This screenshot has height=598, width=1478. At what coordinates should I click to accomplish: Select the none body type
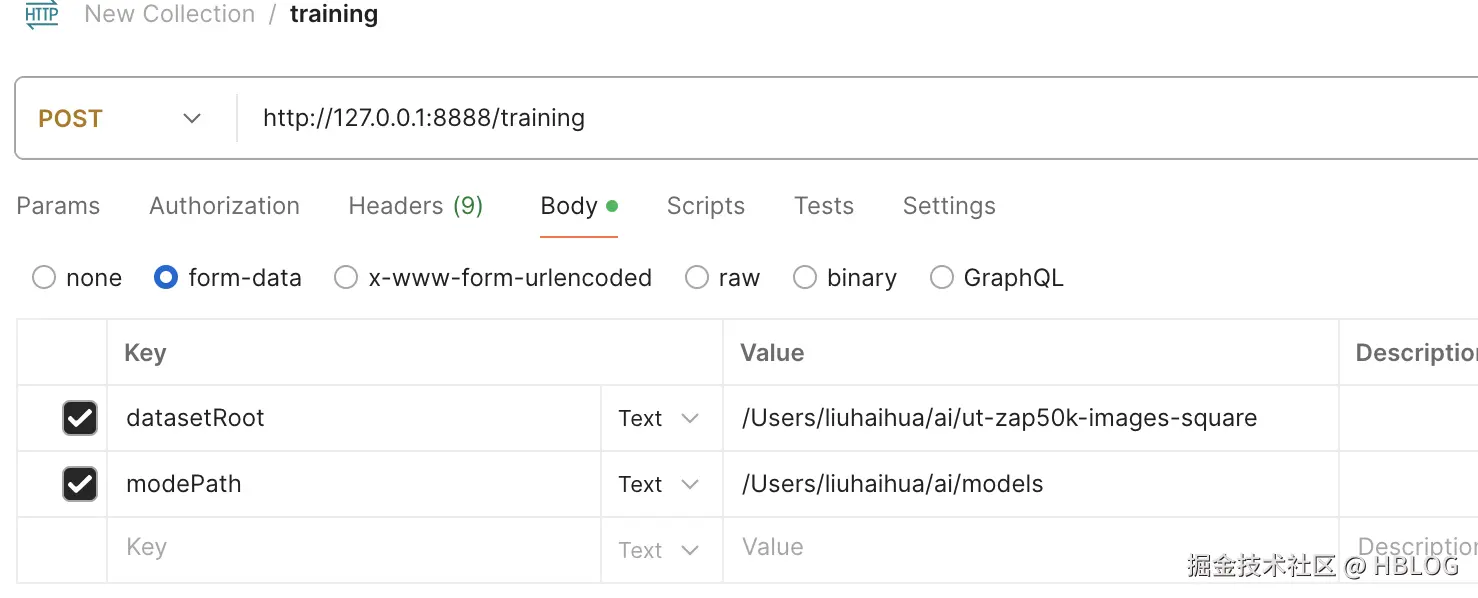44,278
